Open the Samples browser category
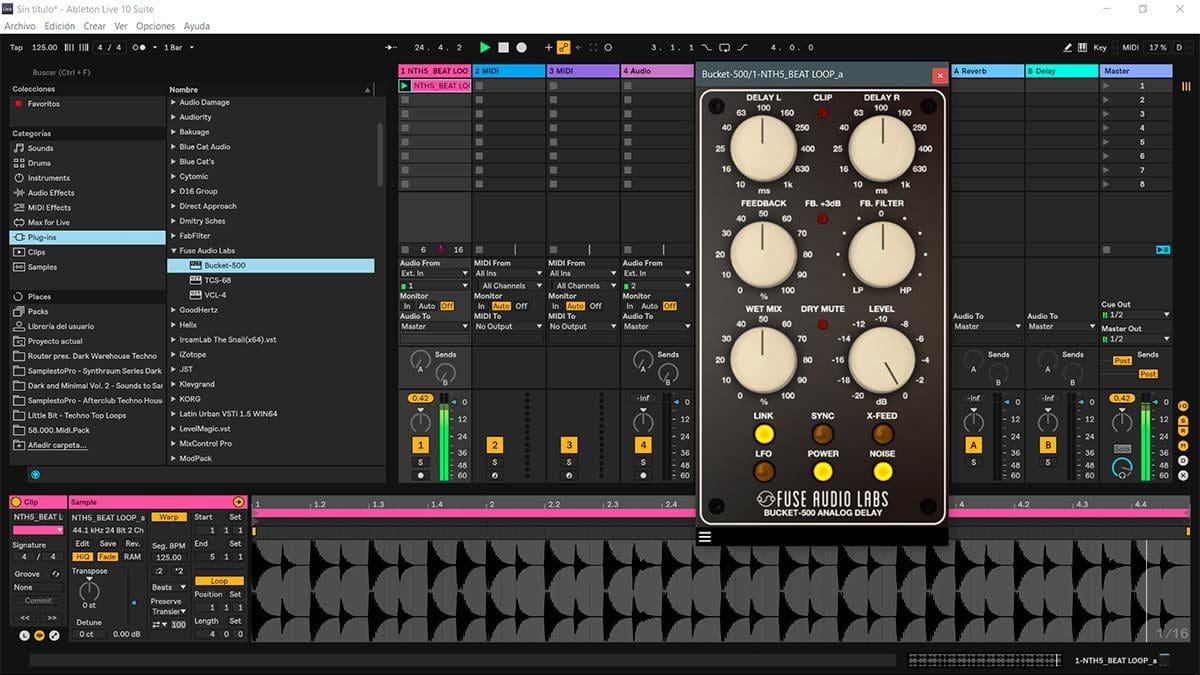The width and height of the screenshot is (1200, 675). [x=42, y=267]
